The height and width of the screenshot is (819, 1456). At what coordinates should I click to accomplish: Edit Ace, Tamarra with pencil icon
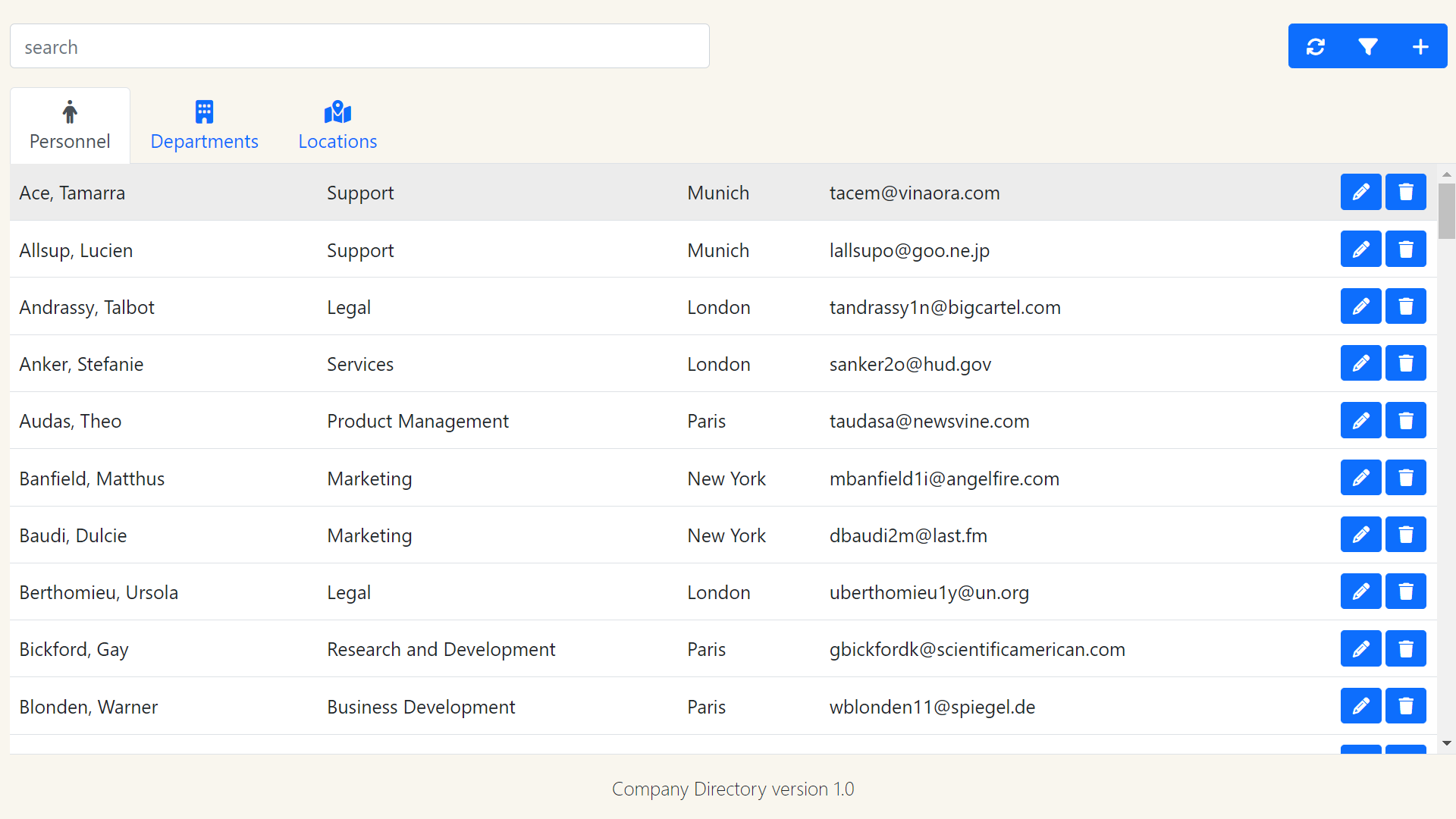(1360, 192)
